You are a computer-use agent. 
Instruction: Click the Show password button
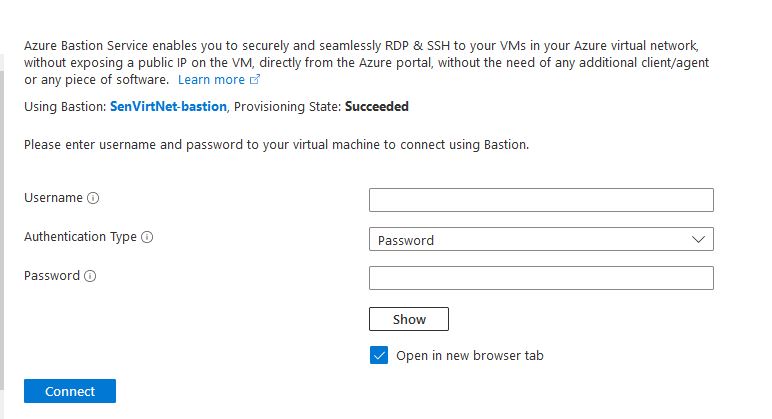pos(408,319)
